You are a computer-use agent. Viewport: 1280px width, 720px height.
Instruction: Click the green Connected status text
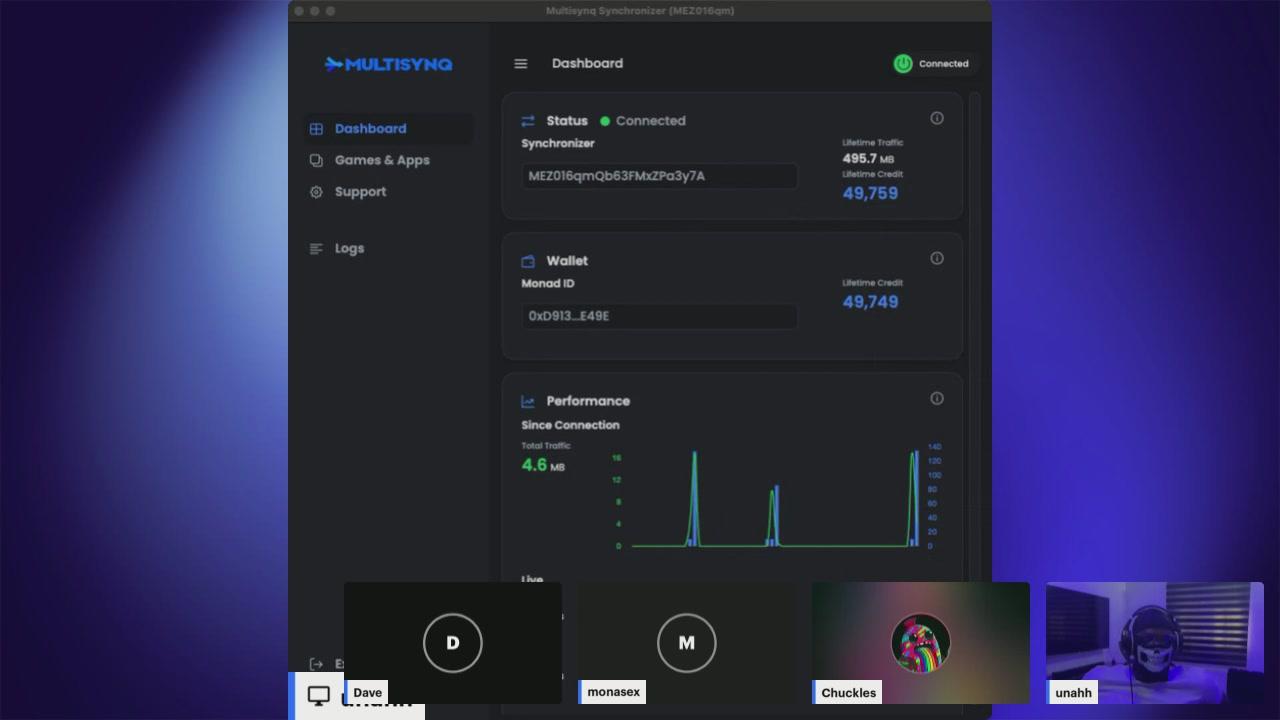(x=650, y=121)
